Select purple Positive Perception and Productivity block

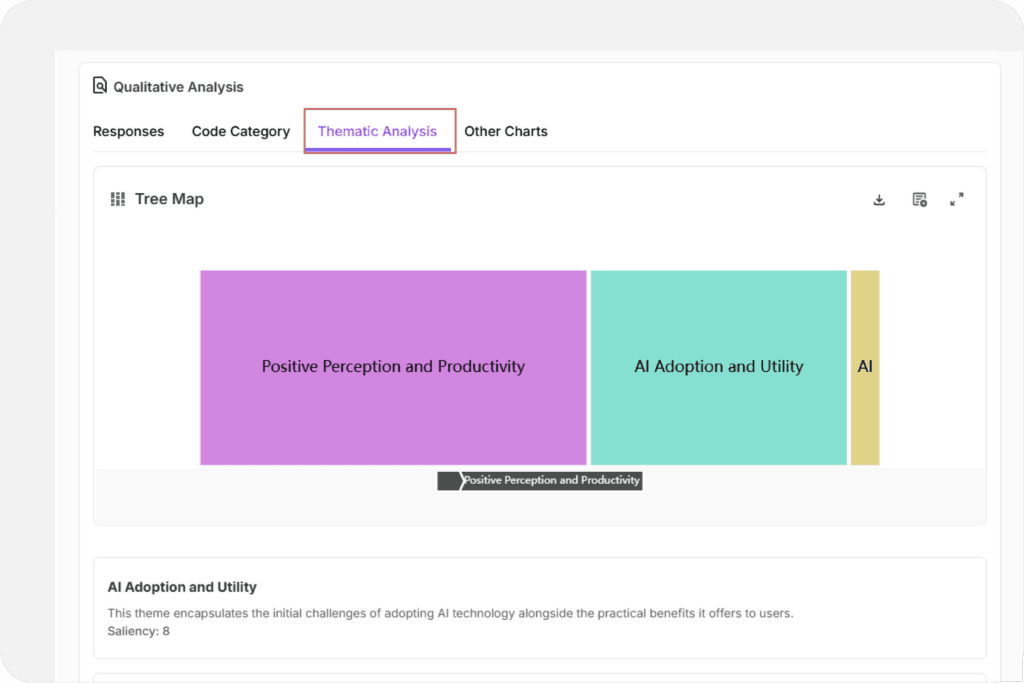coord(393,367)
